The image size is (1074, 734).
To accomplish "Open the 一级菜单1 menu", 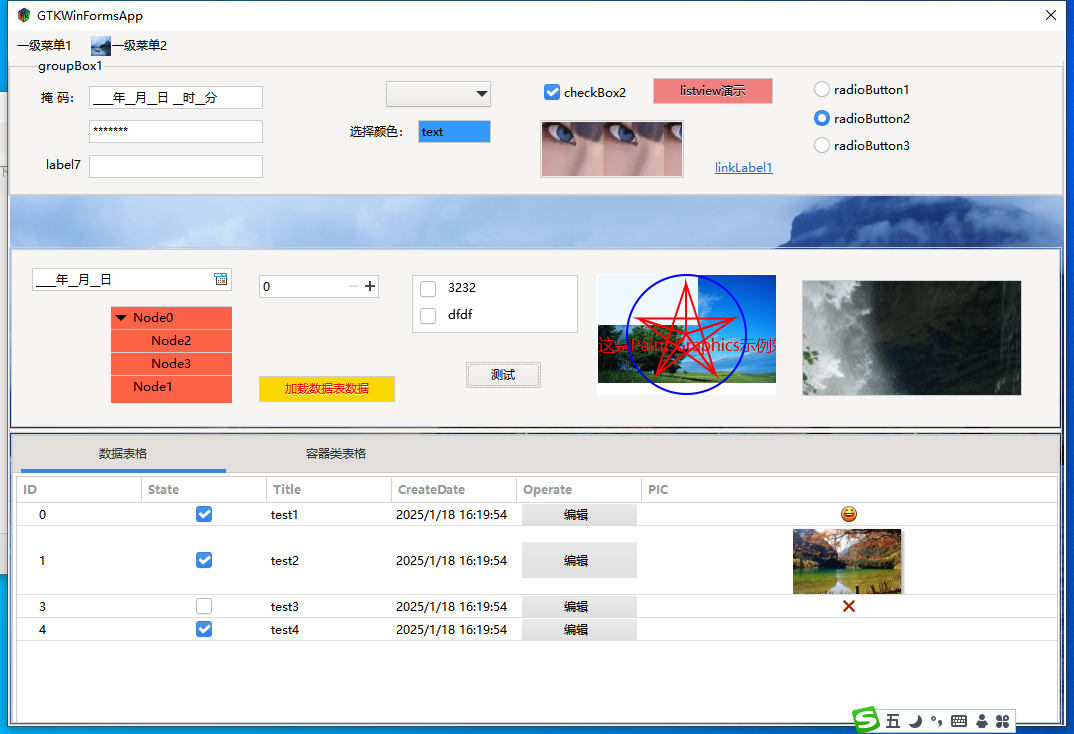I will click(44, 46).
